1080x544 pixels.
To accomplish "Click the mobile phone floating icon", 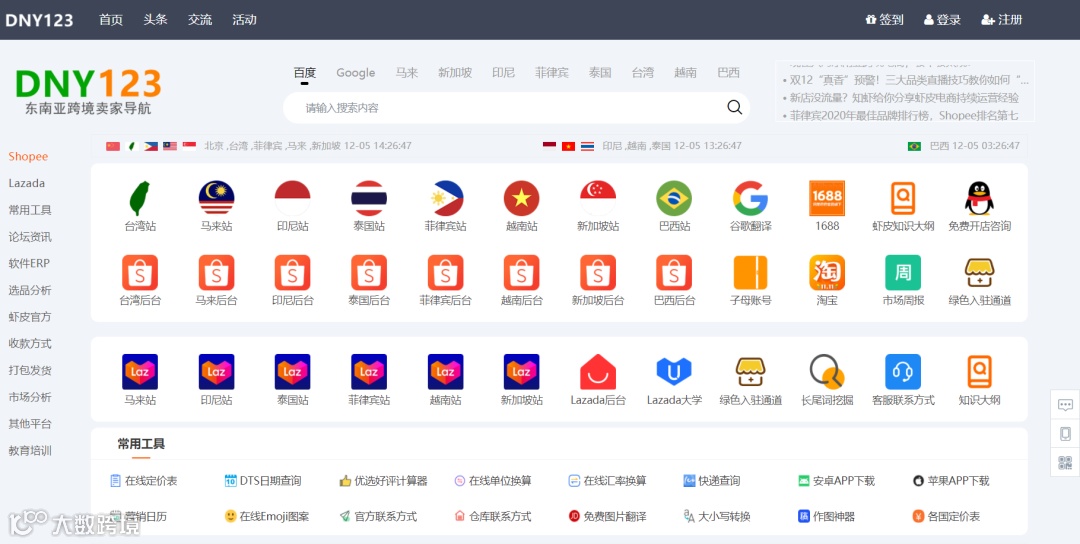I will pyautogui.click(x=1065, y=434).
